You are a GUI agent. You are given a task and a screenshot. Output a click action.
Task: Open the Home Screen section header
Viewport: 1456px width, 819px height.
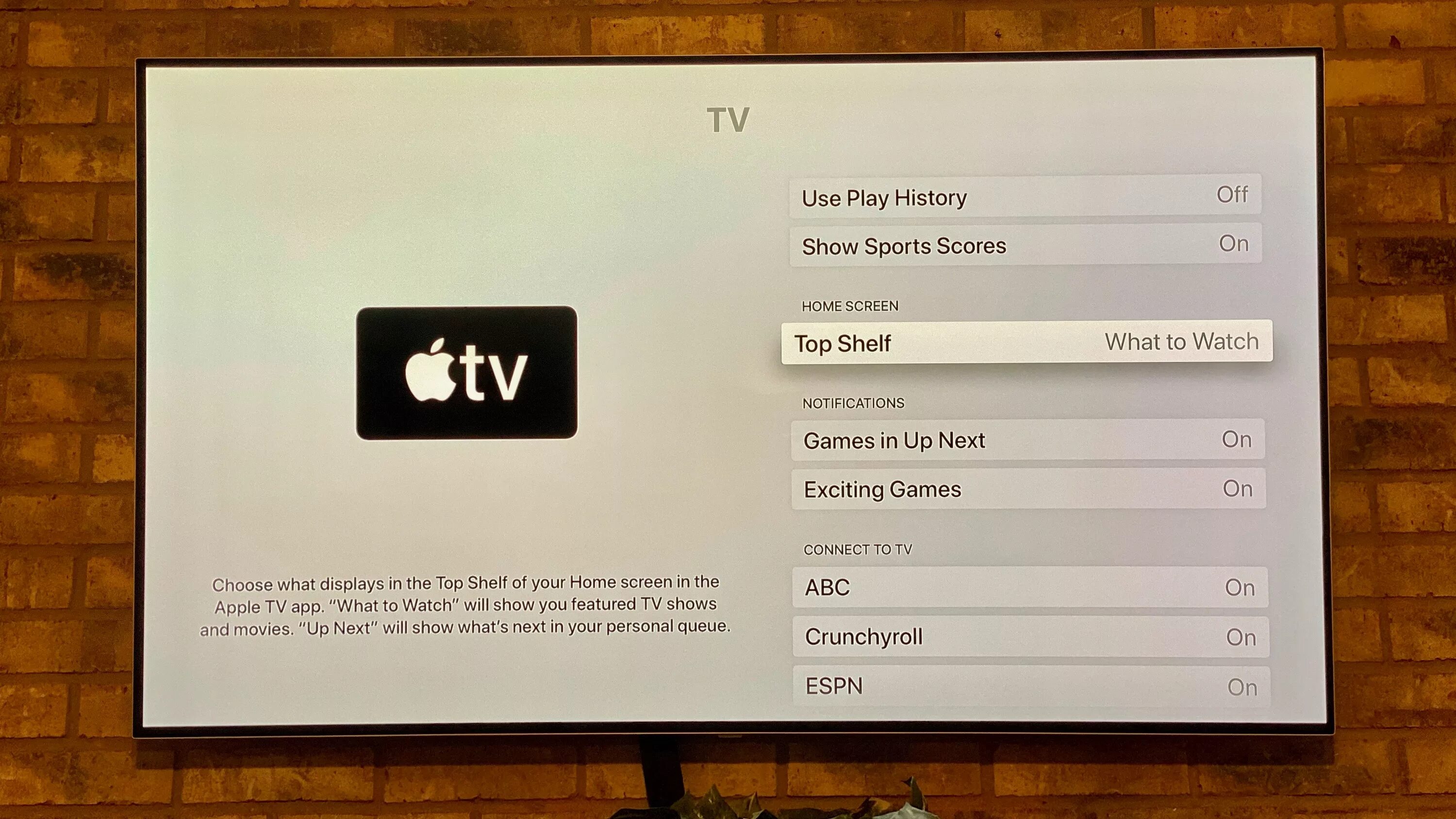coord(848,305)
